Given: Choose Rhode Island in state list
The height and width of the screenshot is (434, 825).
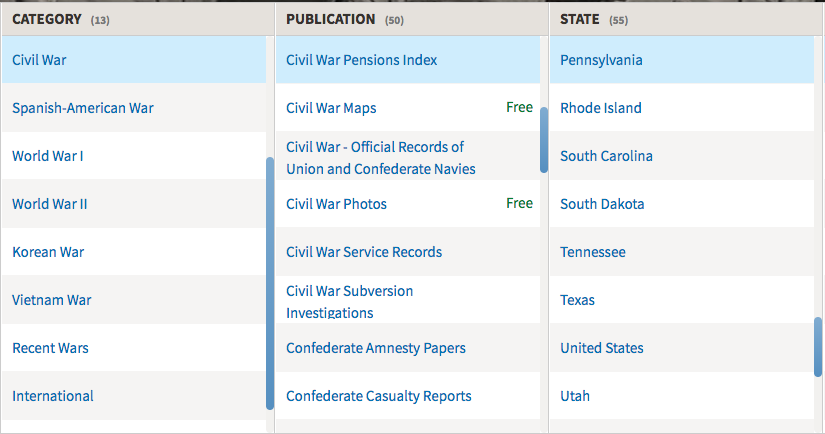Looking at the screenshot, I should 682,108.
